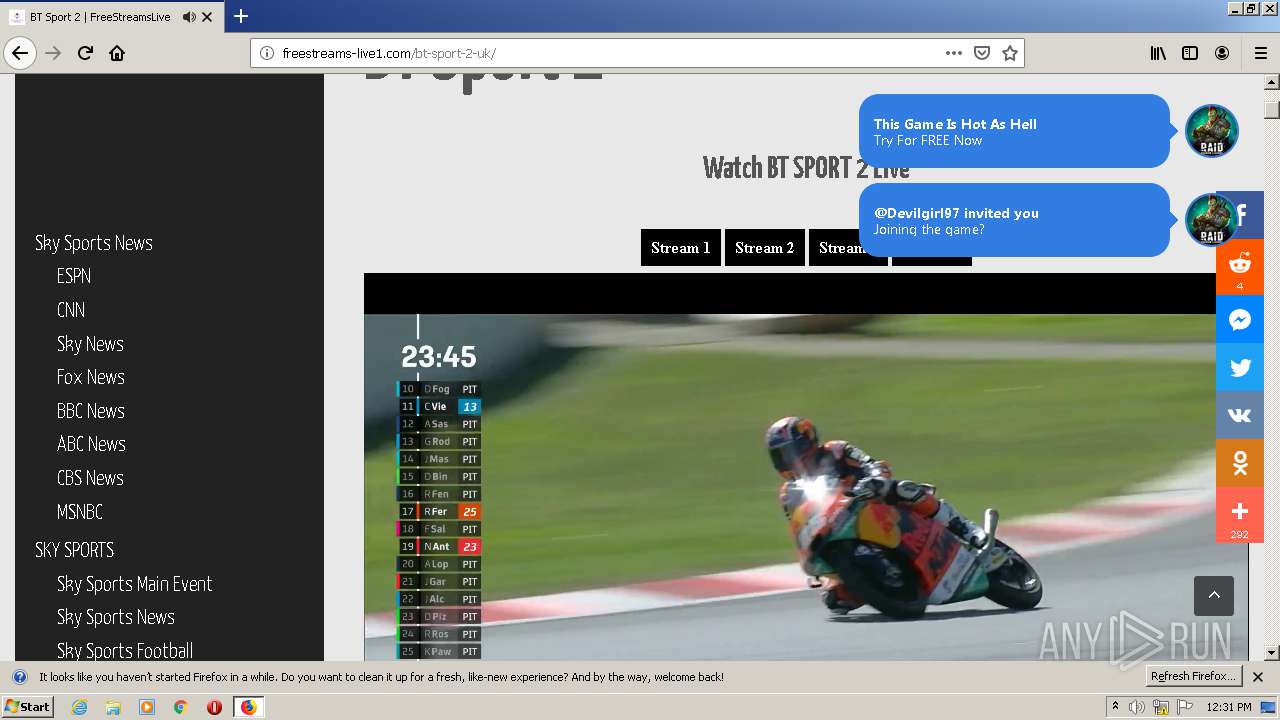Open Fox News channel link
The height and width of the screenshot is (720, 1280).
(91, 377)
